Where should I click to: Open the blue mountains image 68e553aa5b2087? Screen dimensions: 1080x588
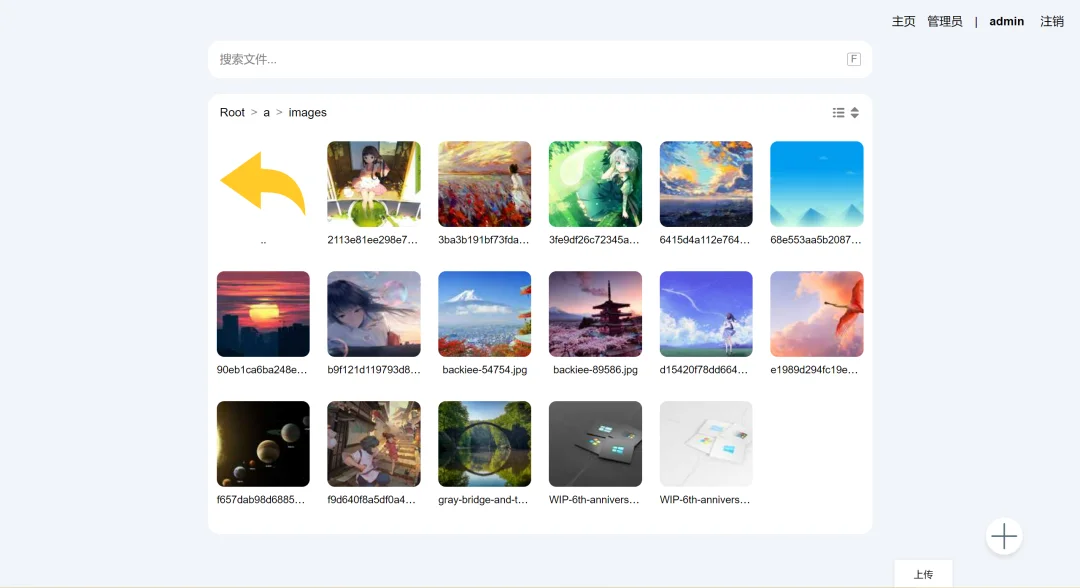click(x=816, y=184)
